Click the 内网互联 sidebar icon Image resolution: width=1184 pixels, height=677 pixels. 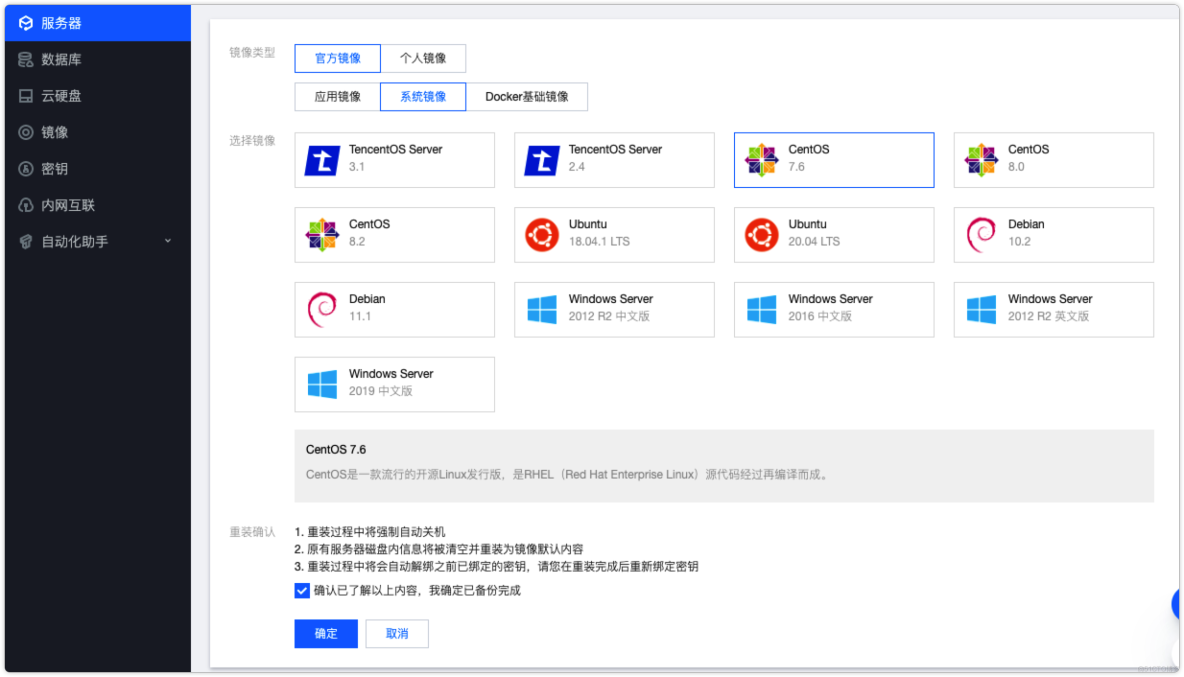pyautogui.click(x=26, y=205)
